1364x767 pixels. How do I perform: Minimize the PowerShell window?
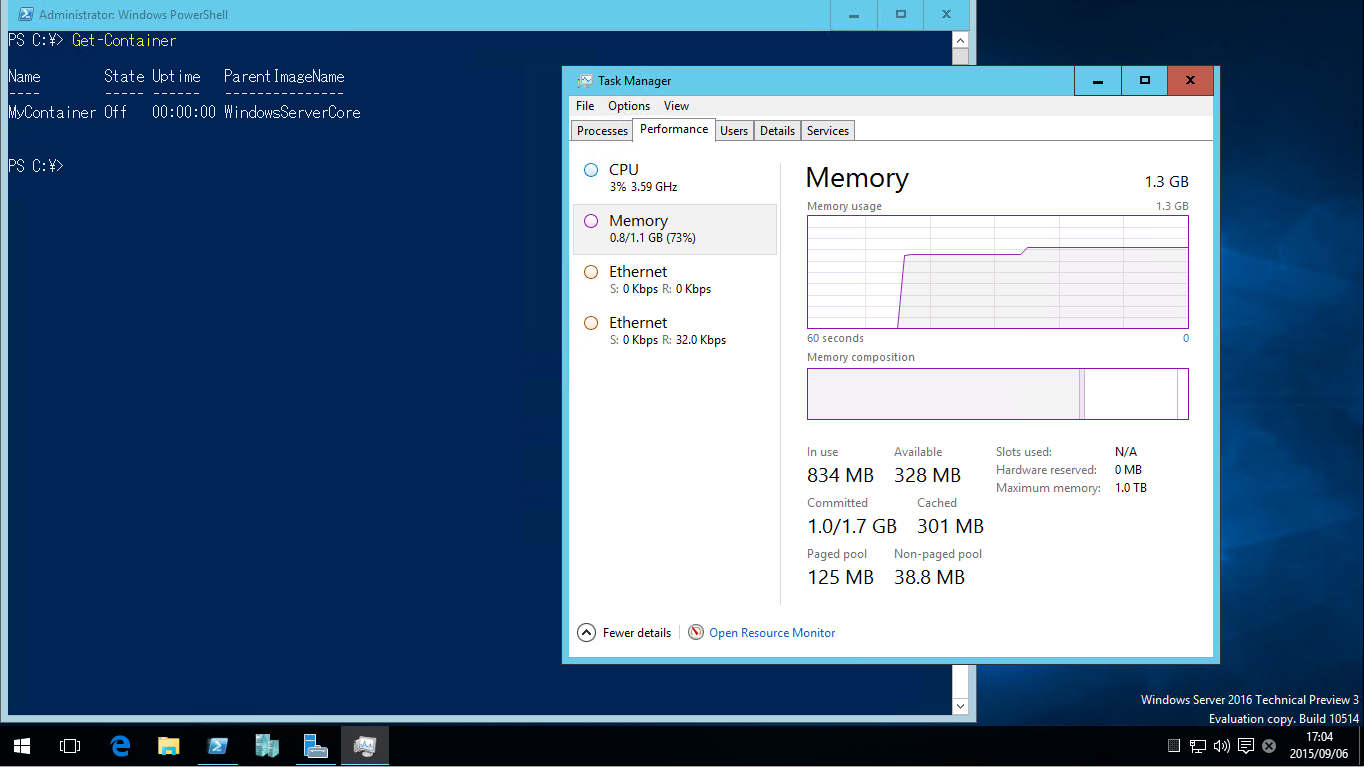pyautogui.click(x=854, y=14)
